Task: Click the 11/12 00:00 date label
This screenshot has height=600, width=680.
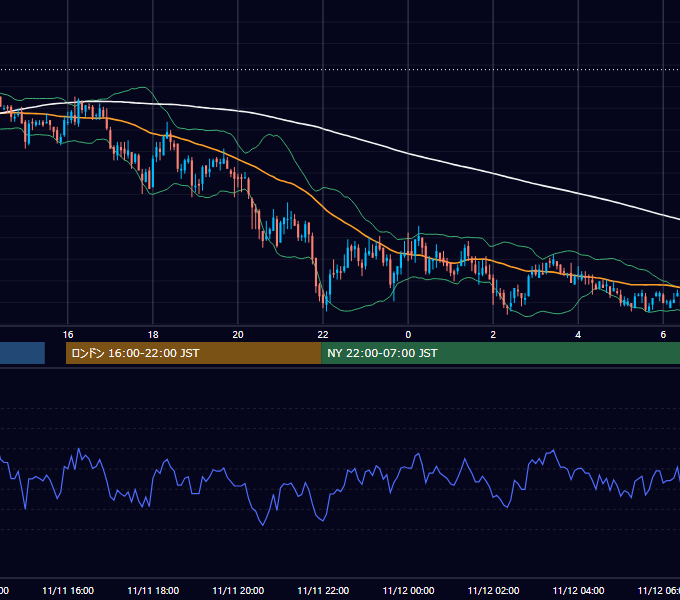Action: (408, 591)
